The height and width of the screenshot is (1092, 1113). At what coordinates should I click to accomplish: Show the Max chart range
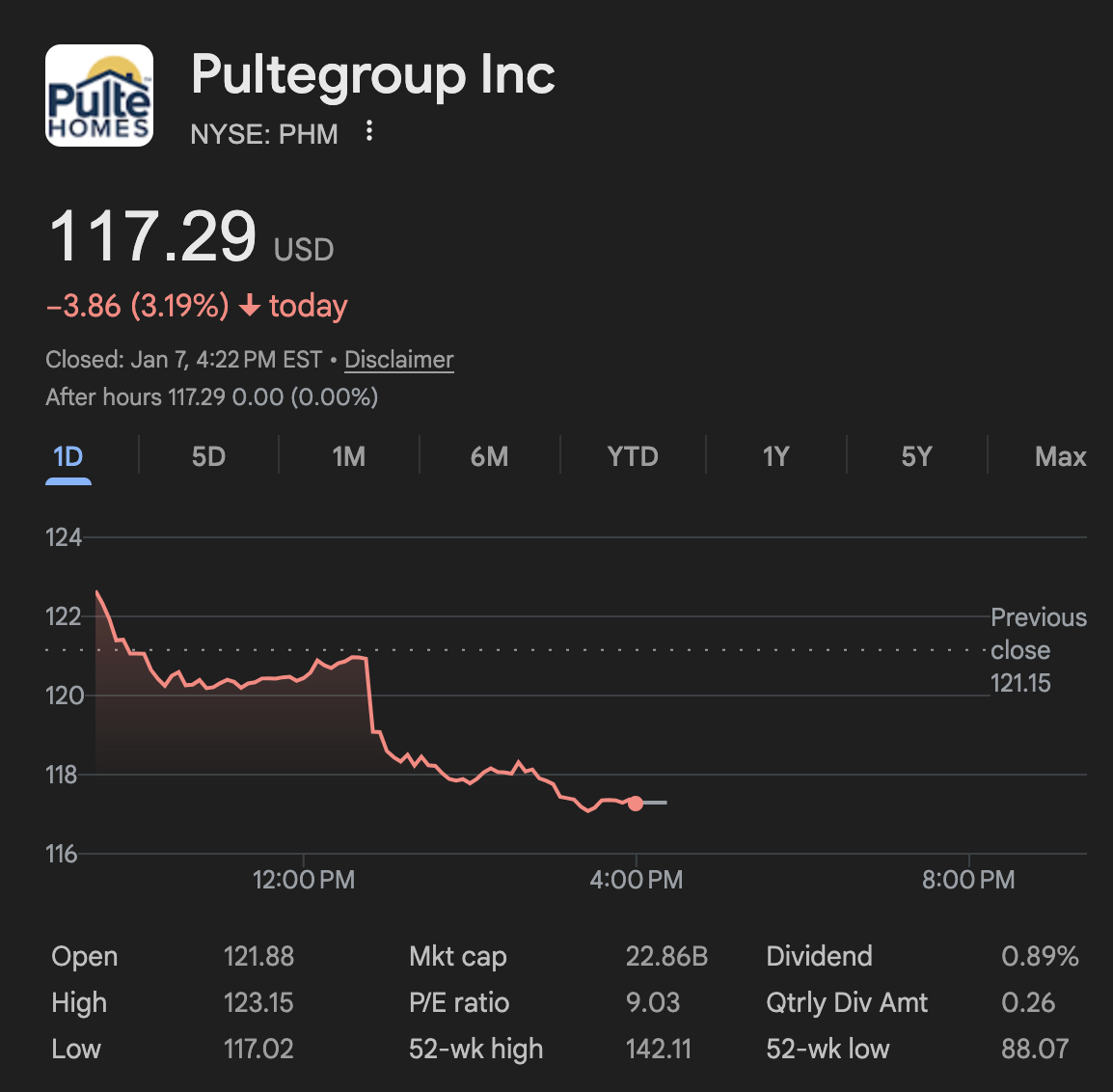[1060, 456]
